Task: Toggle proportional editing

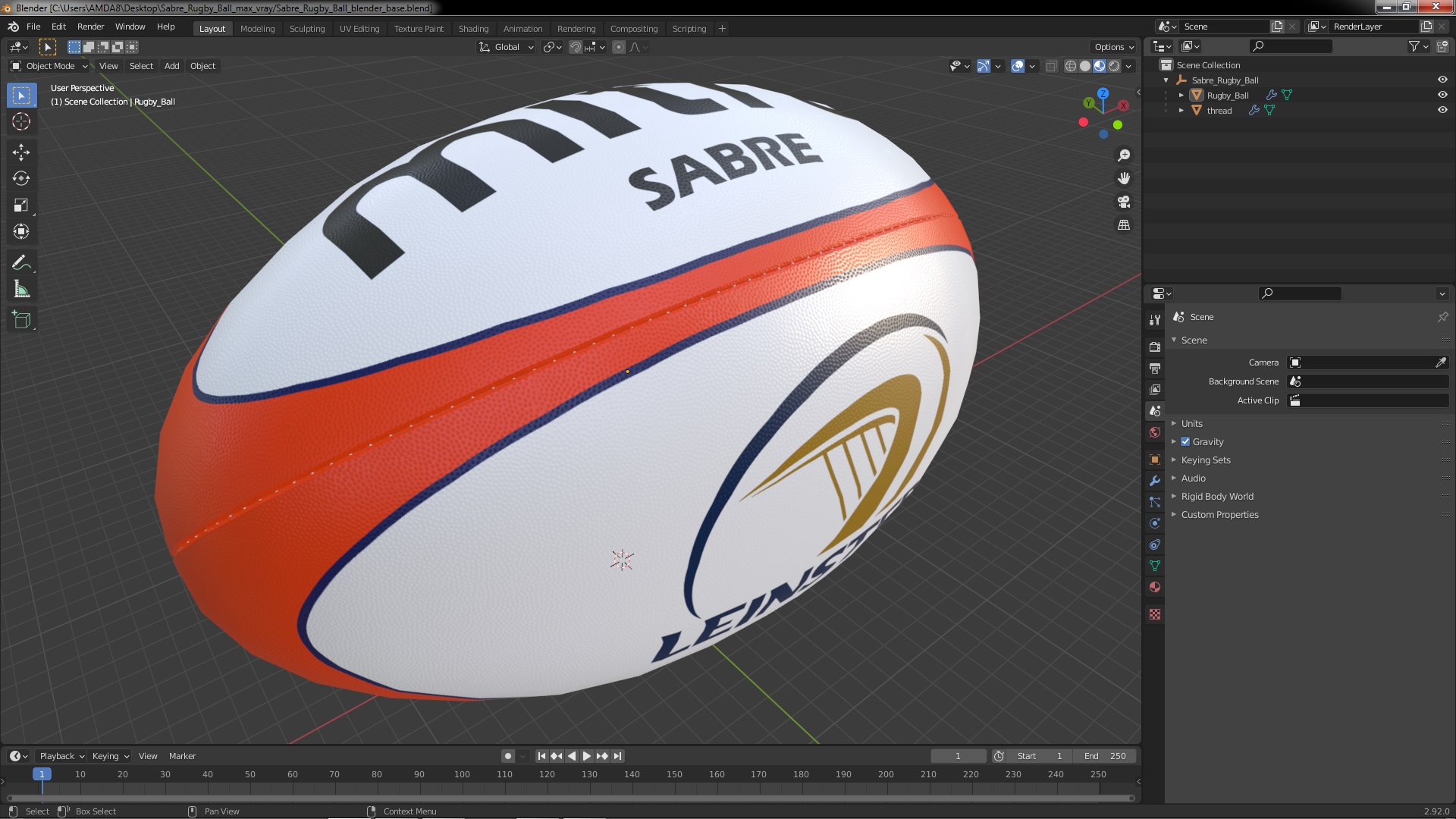Action: point(619,47)
